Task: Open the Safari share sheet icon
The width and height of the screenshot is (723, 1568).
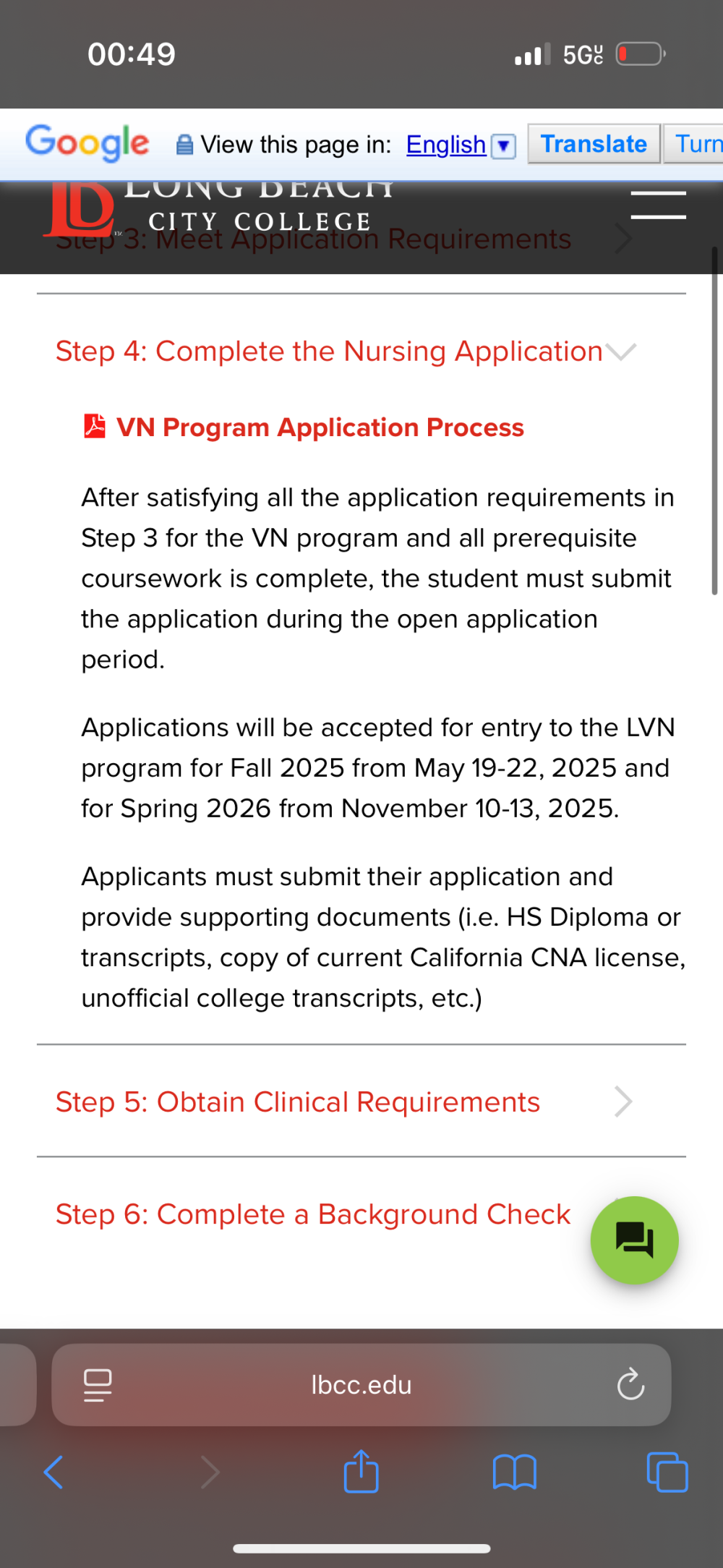Action: tap(361, 1470)
